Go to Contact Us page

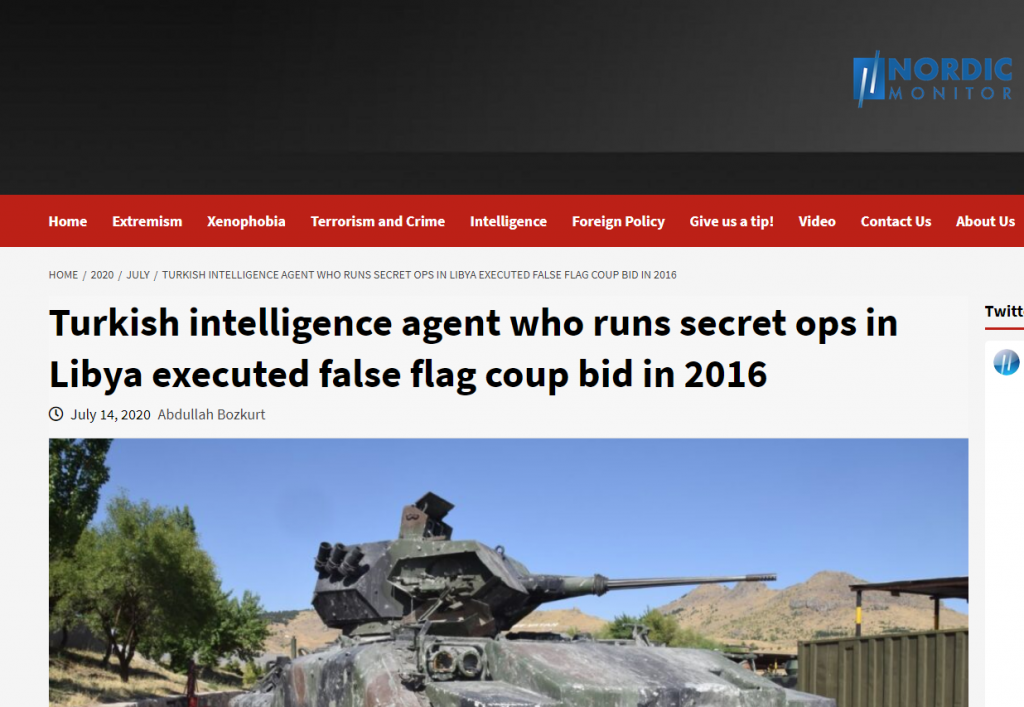(895, 221)
